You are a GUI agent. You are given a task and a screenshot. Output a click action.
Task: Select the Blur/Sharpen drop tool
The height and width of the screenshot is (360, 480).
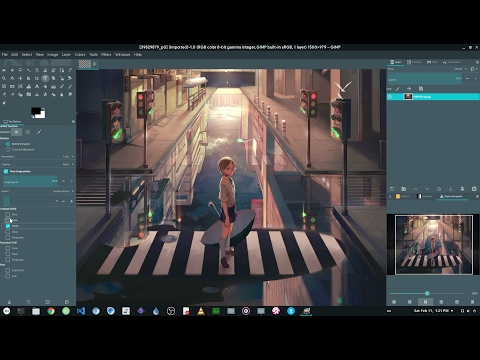click(61, 95)
